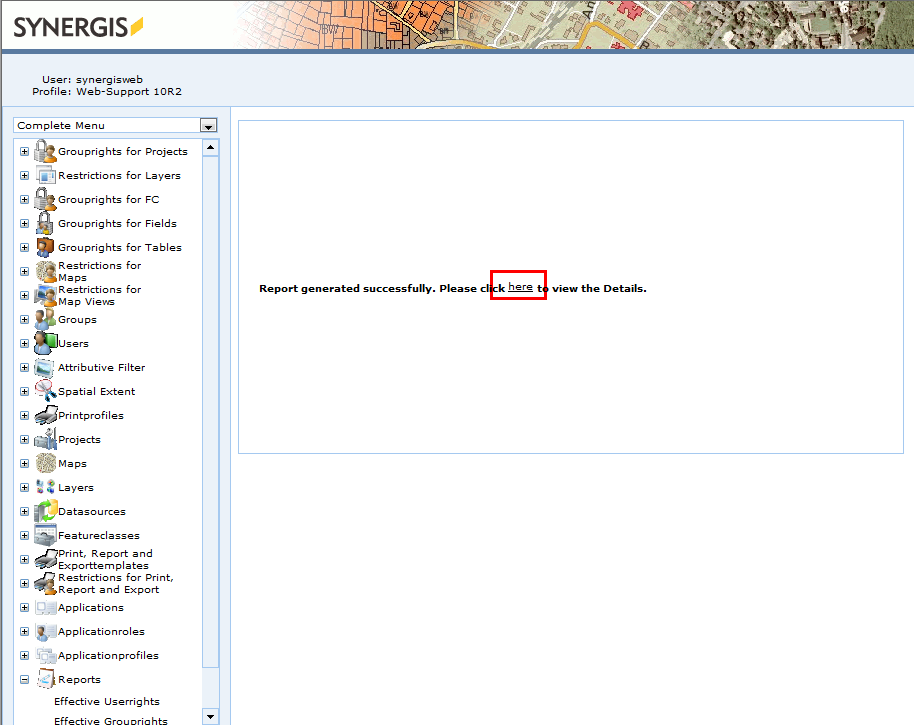Click the Groups icon
The height and width of the screenshot is (725, 914).
pos(45,319)
